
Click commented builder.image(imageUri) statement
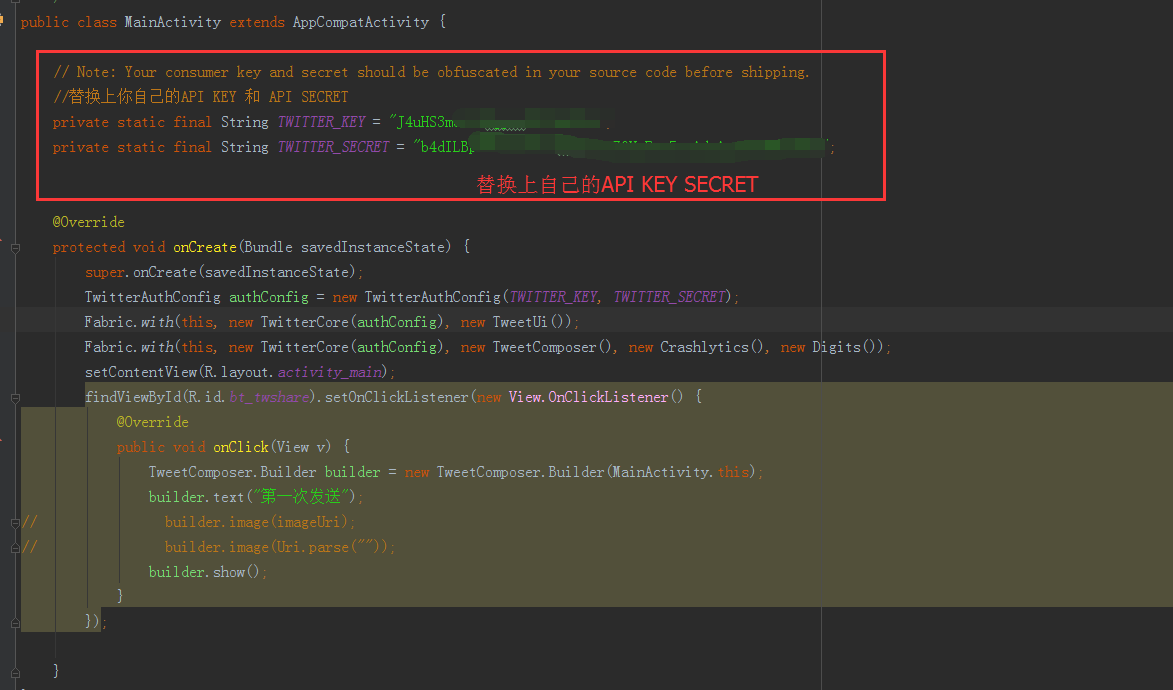[260, 522]
